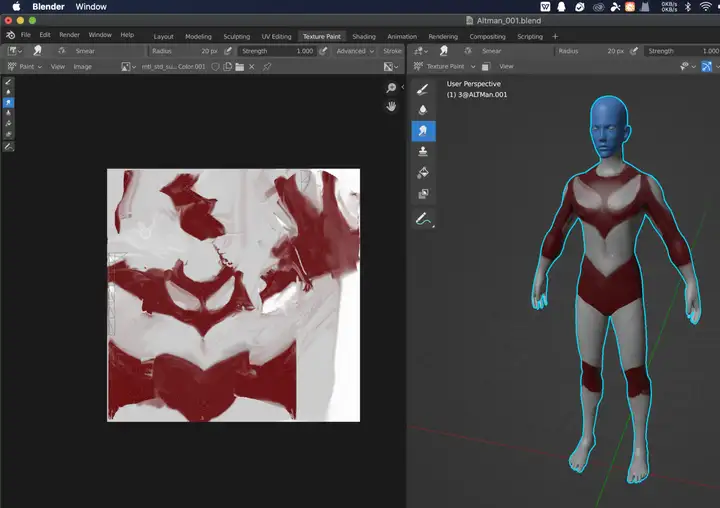Expand the Advanced brush settings dropdown

[354, 51]
